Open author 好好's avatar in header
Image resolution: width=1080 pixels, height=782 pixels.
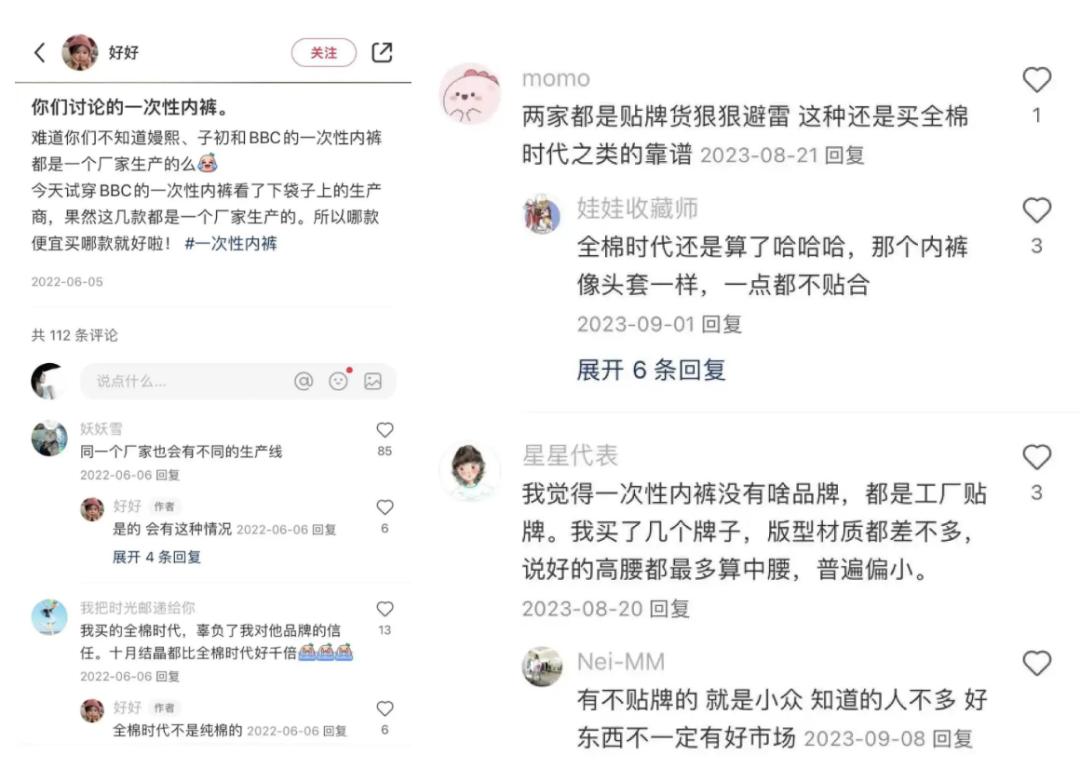[x=80, y=52]
